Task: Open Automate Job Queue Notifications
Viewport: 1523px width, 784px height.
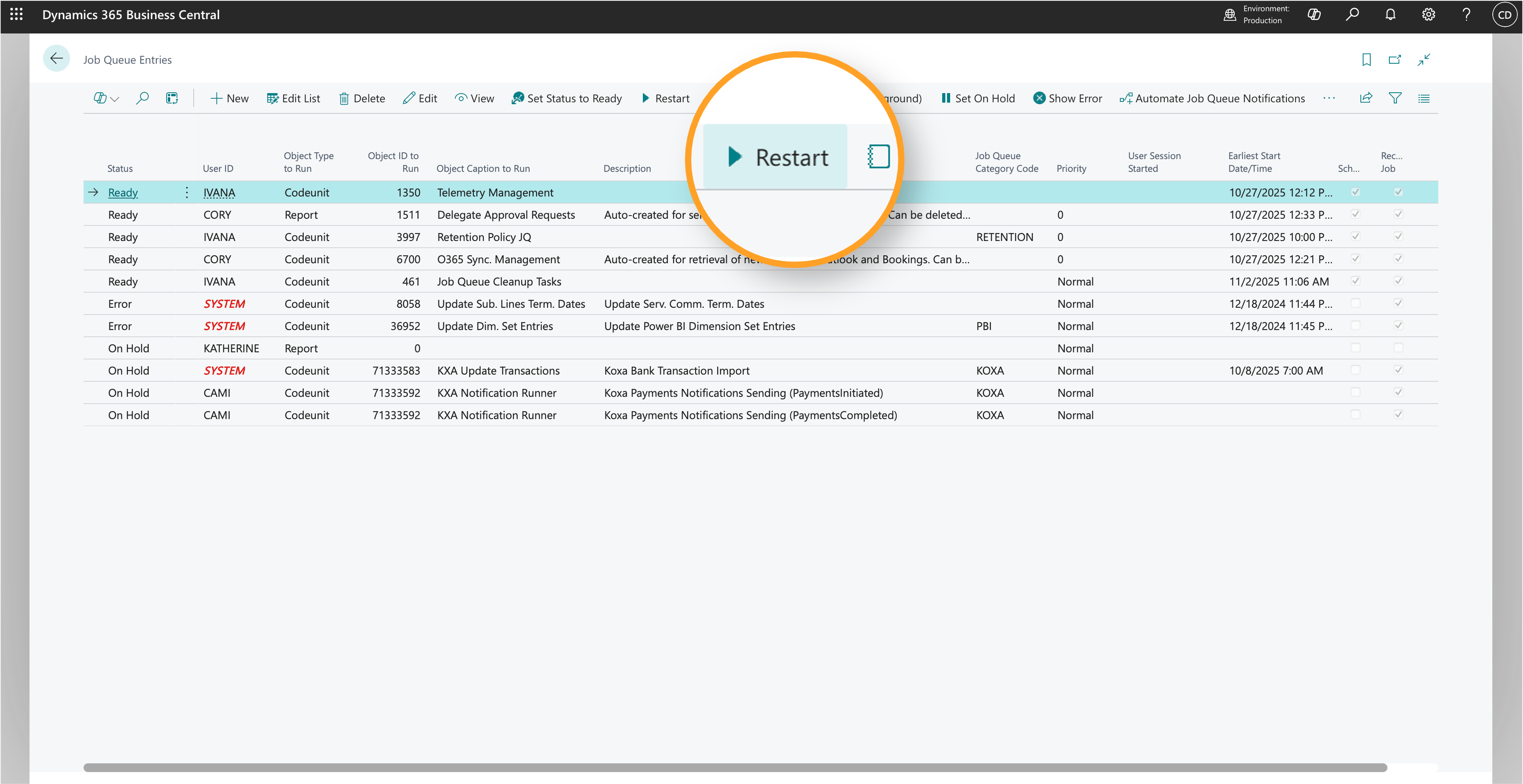Action: [1212, 98]
